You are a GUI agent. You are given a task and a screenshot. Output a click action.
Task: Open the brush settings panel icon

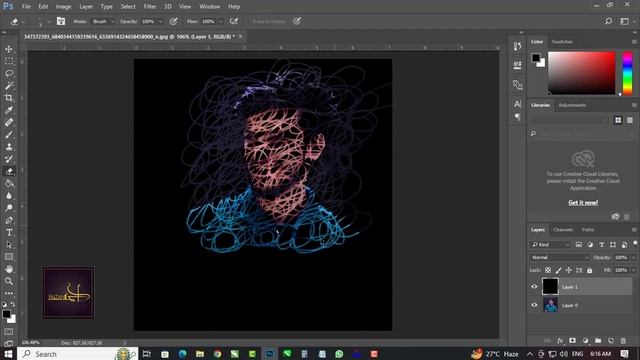[61, 21]
